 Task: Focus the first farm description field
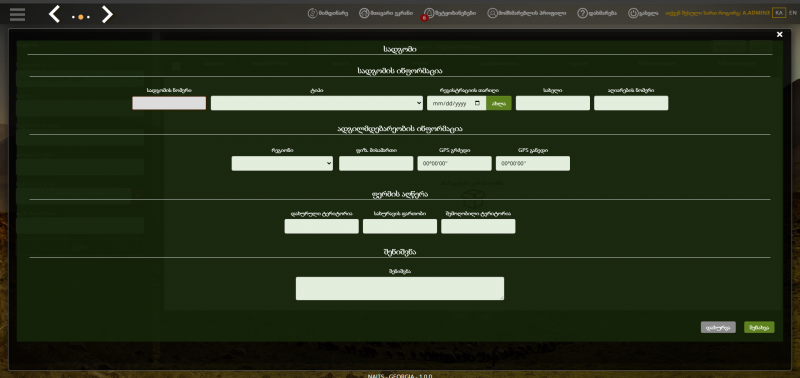coord(321,226)
